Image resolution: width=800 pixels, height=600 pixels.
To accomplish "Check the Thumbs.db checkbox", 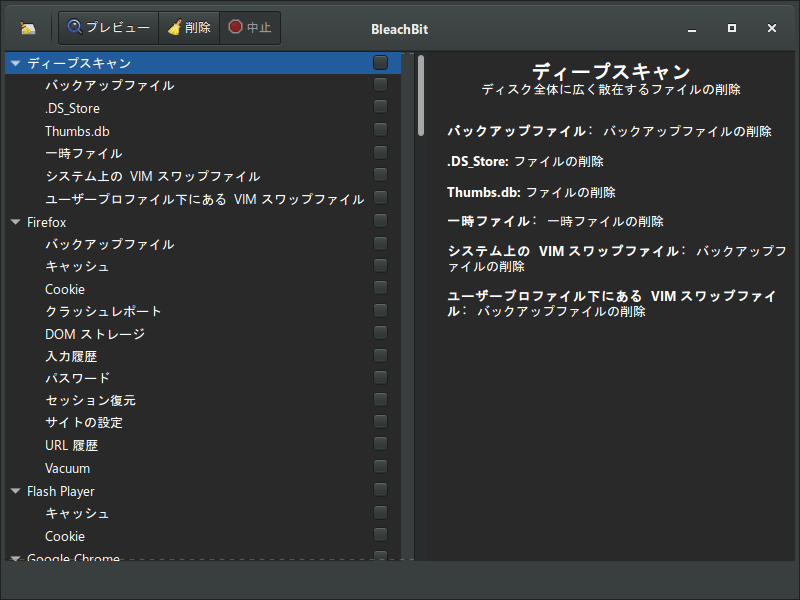I will click(x=380, y=130).
